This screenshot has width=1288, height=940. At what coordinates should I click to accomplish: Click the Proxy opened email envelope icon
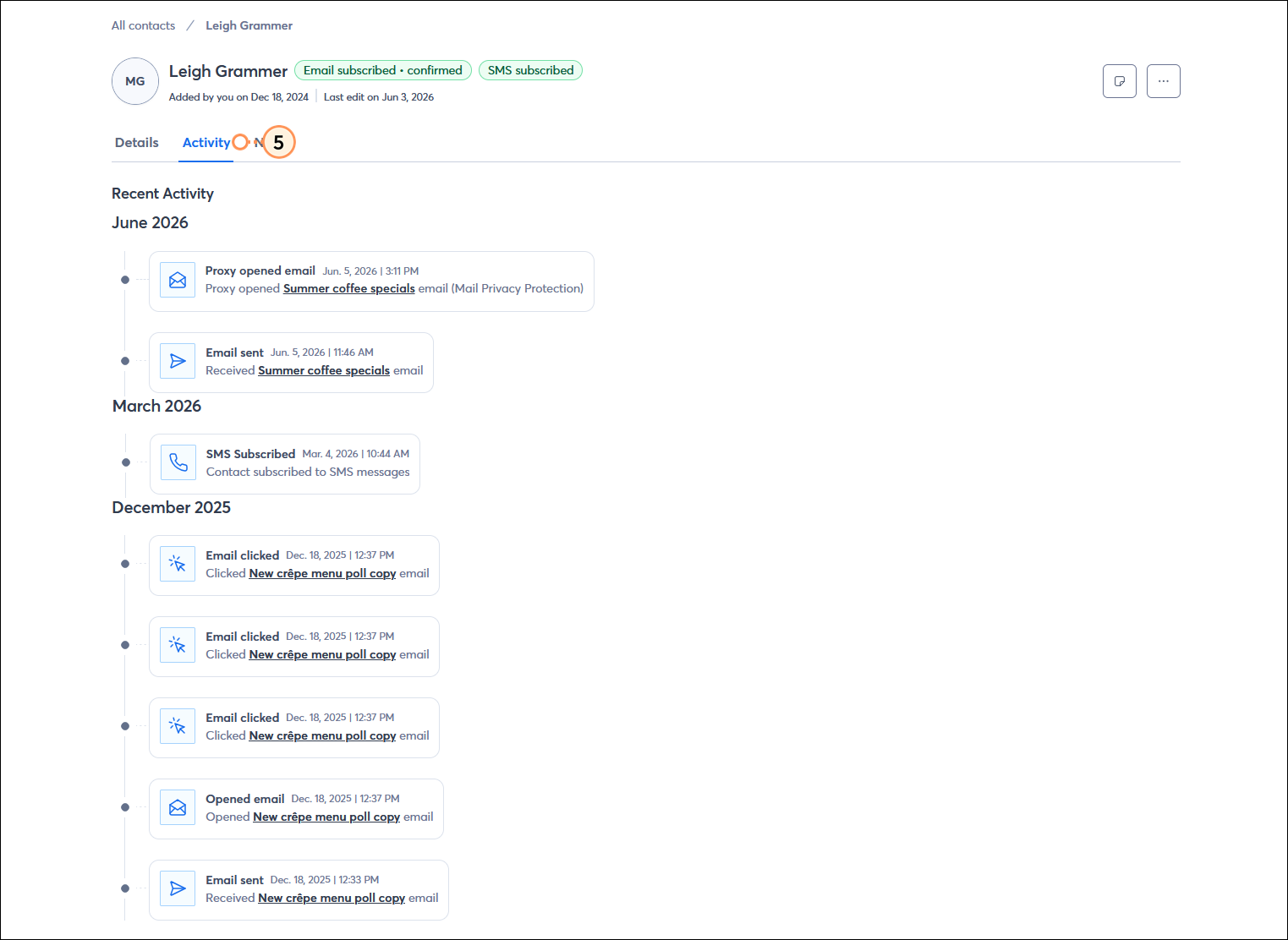pyautogui.click(x=178, y=280)
